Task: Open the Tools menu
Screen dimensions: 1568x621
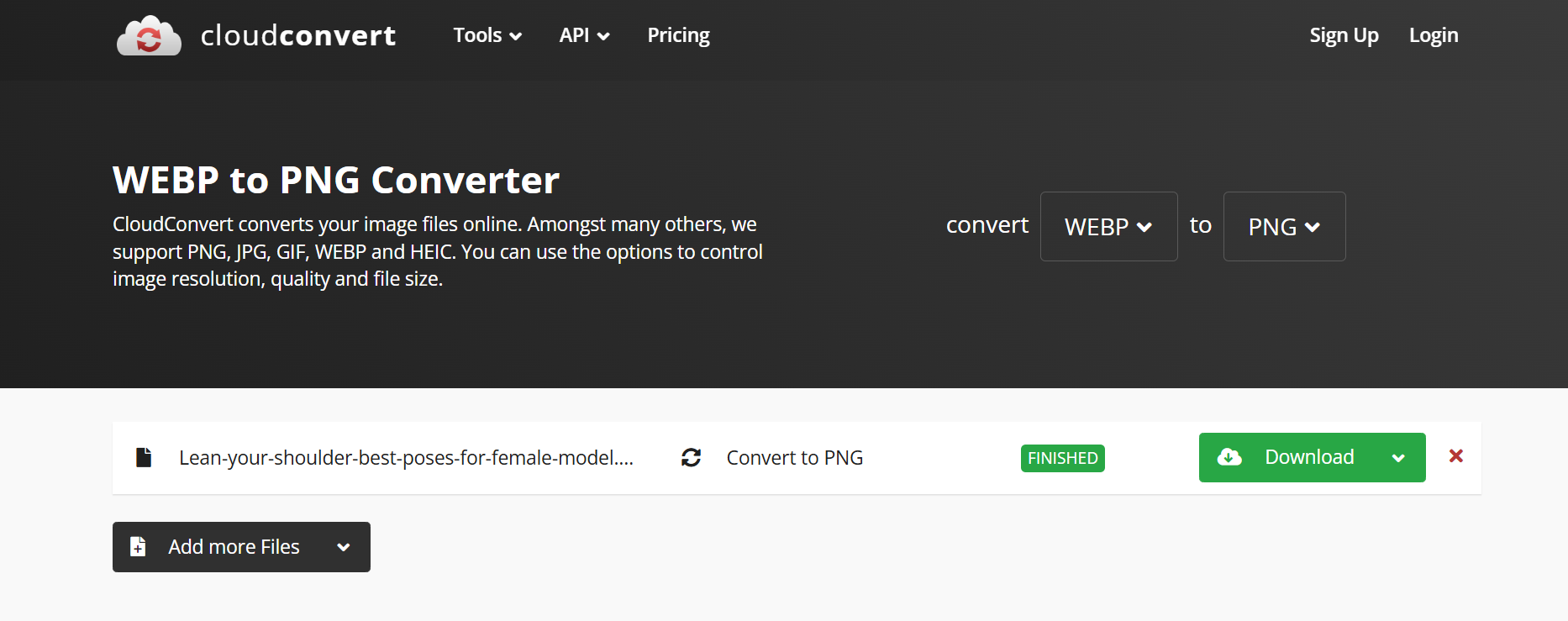Action: point(487,35)
